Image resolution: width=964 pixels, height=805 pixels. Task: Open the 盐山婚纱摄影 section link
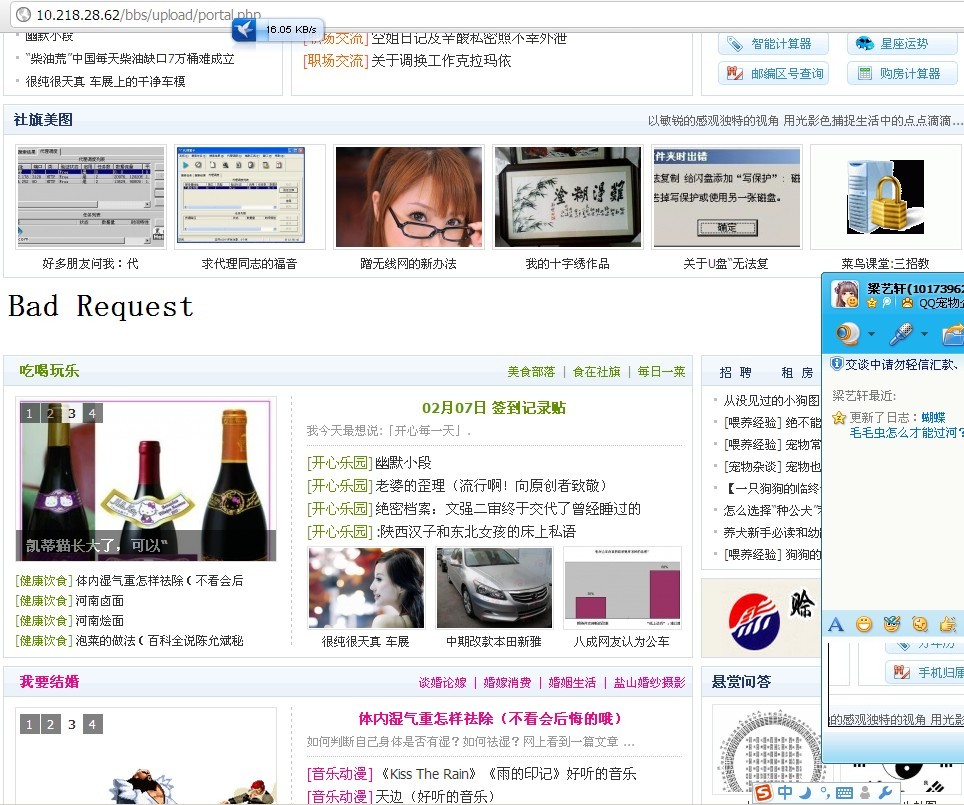[649, 683]
